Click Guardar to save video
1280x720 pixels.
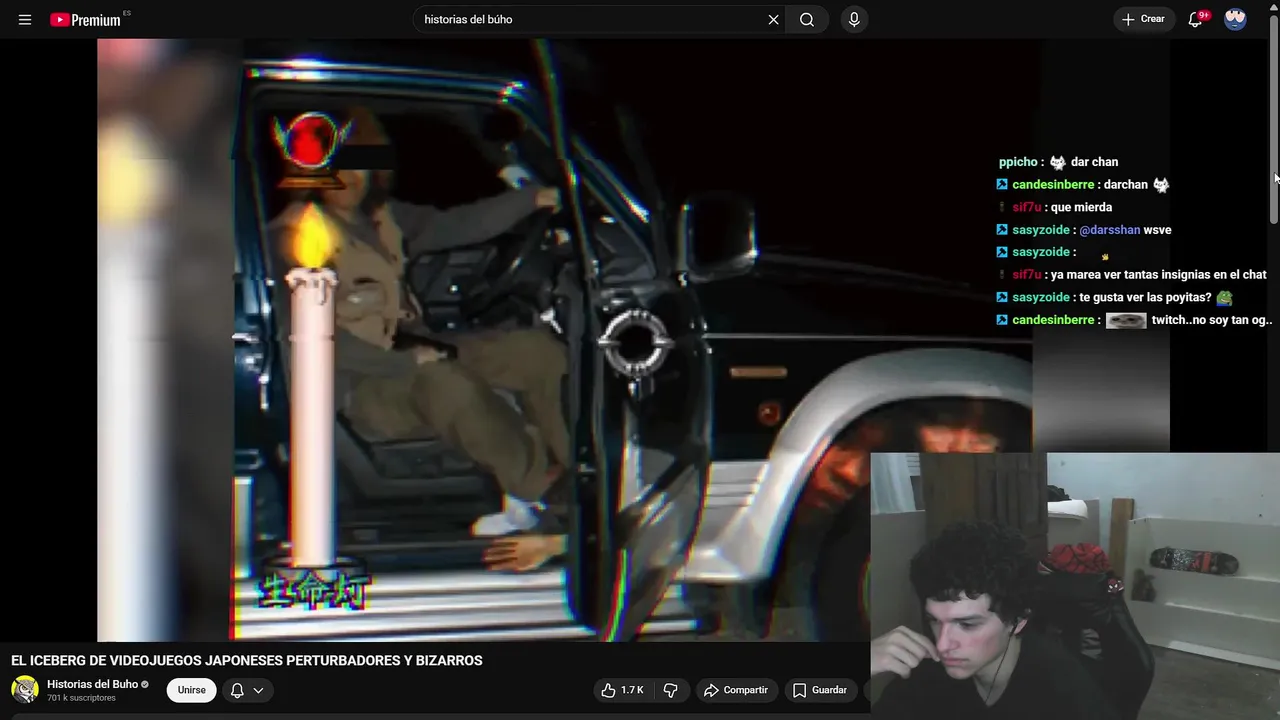[820, 690]
